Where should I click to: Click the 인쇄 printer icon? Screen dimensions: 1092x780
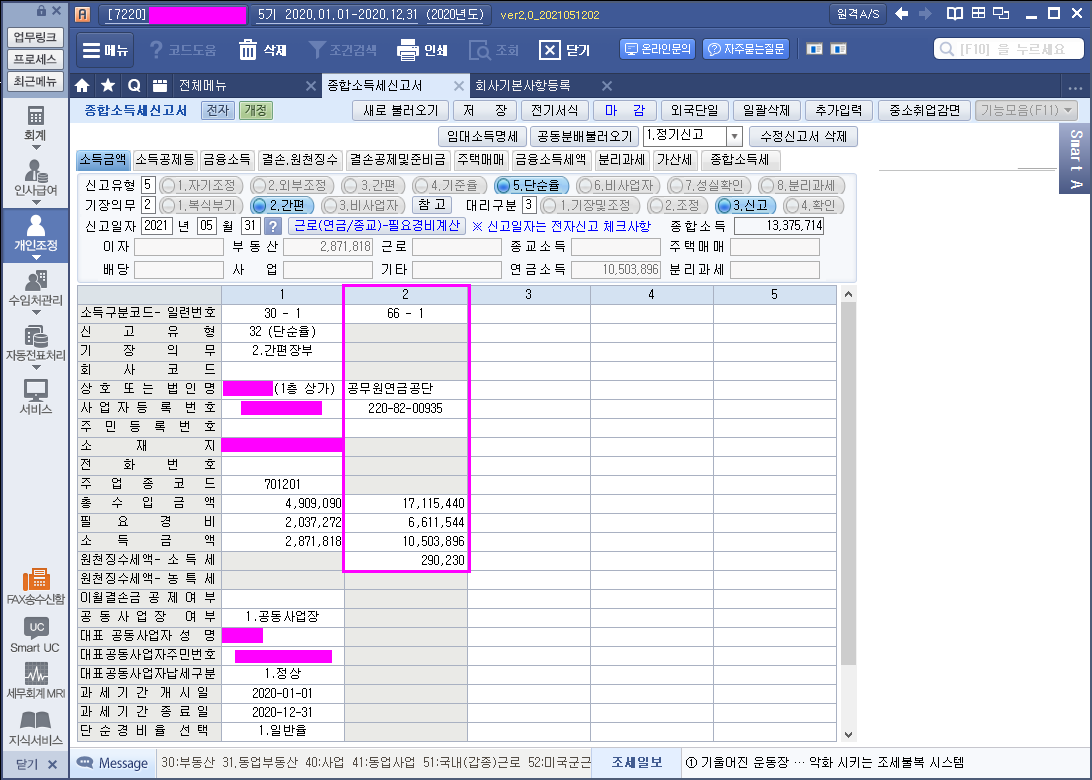click(407, 50)
